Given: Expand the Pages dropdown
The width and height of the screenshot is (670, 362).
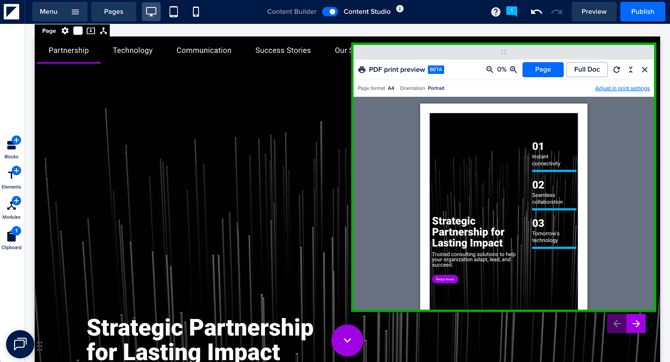Looking at the screenshot, I should [113, 12].
